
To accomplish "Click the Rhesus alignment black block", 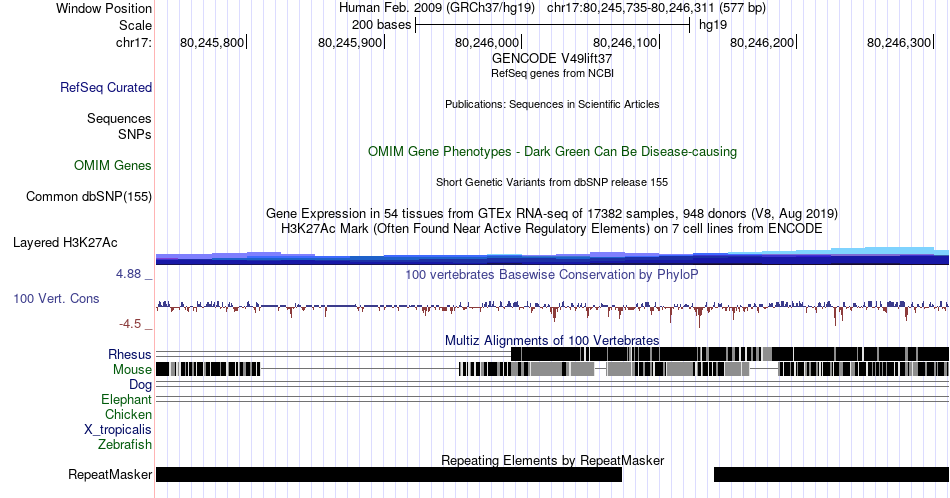I will 730,354.
